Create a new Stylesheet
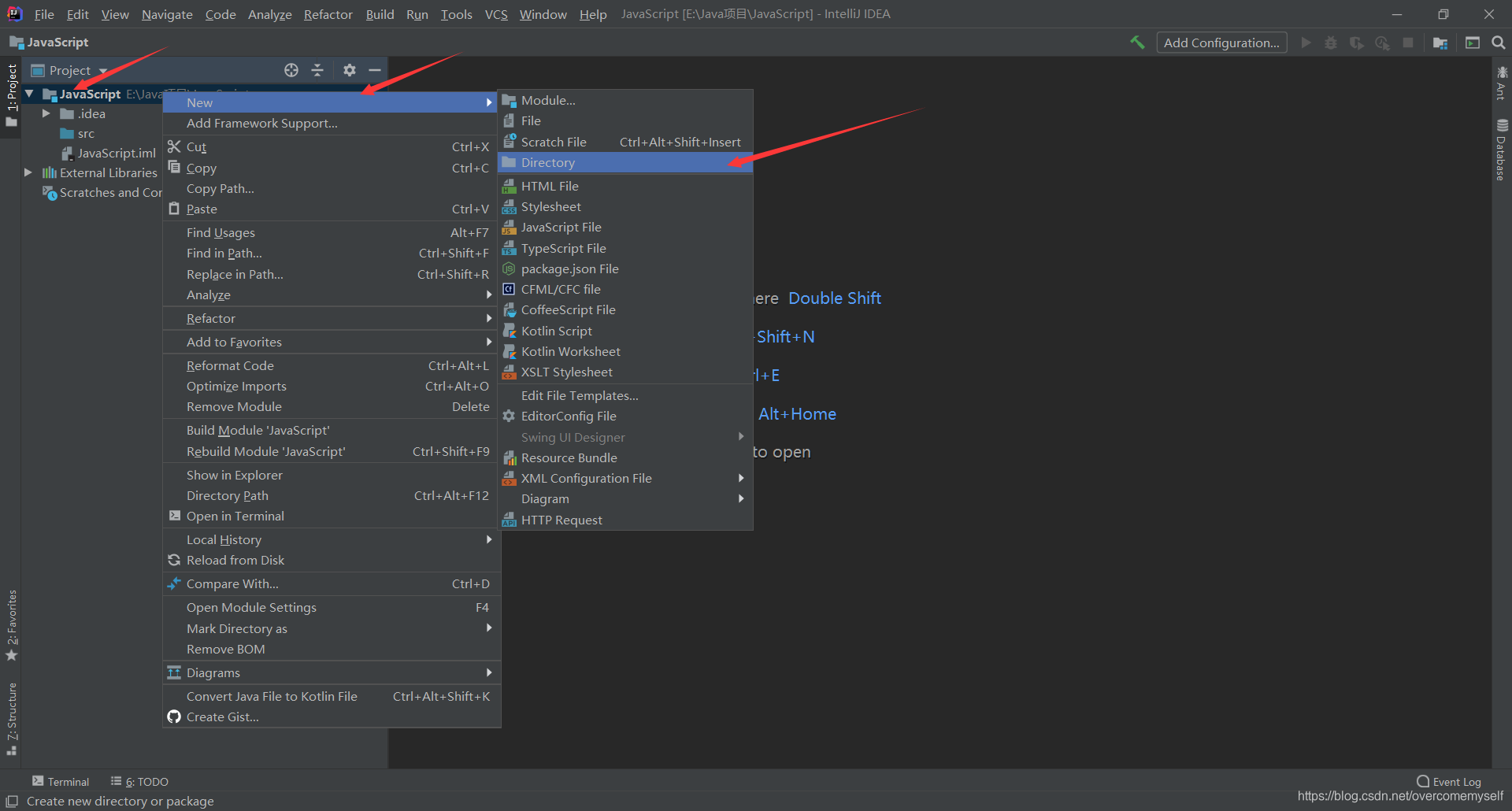1512x811 pixels. click(625, 206)
